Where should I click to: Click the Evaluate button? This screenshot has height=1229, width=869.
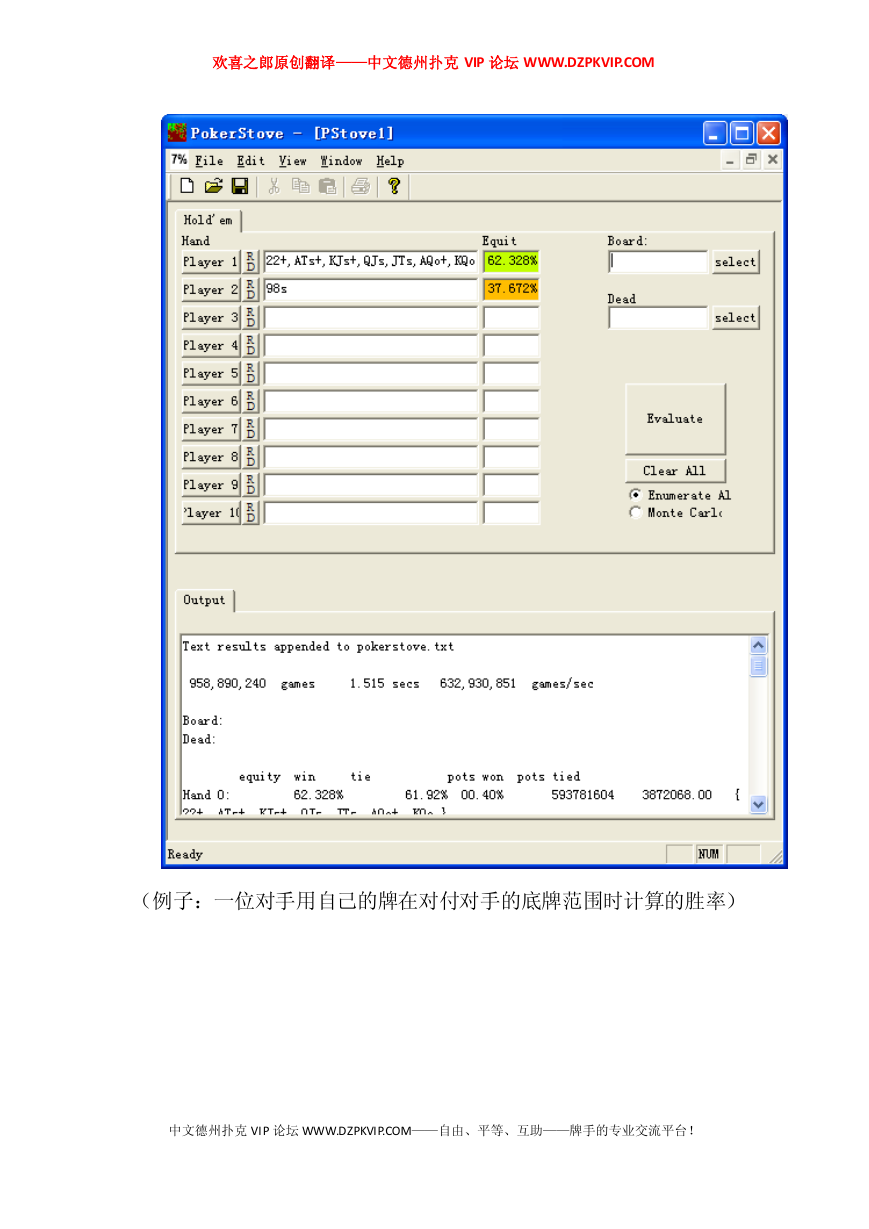coord(675,419)
